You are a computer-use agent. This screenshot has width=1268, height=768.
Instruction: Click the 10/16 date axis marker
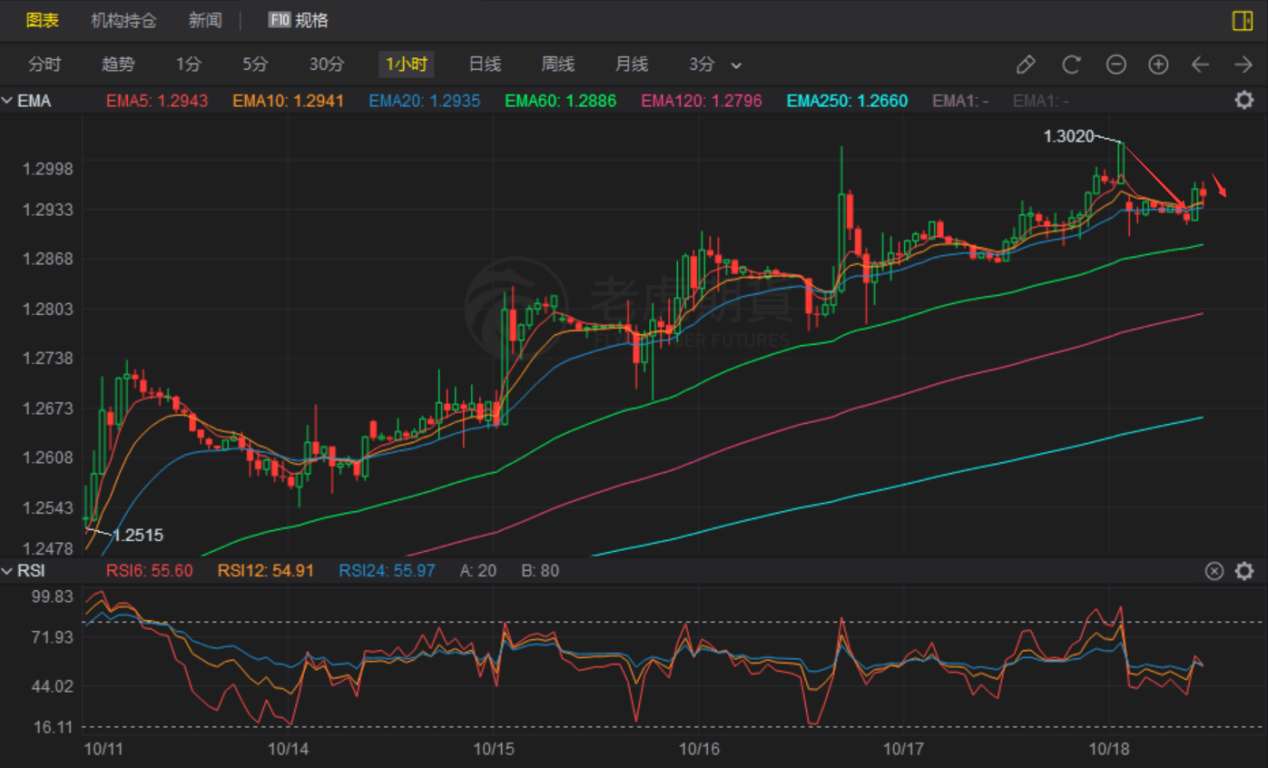pyautogui.click(x=700, y=748)
